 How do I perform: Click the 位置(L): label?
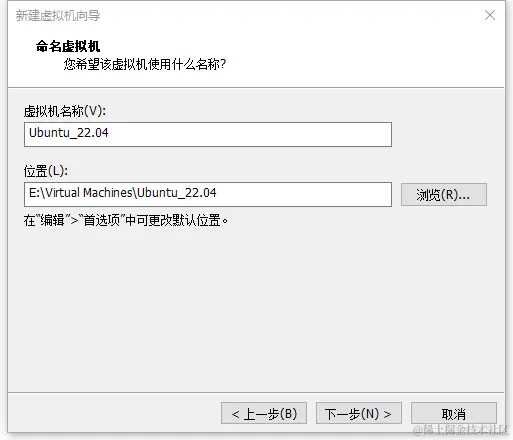click(46, 171)
